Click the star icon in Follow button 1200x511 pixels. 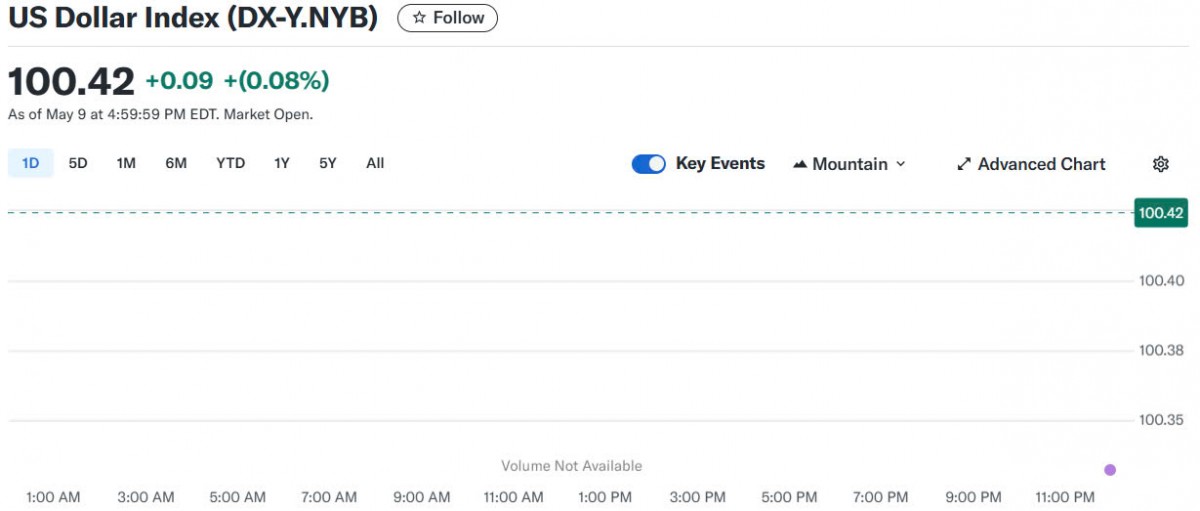tap(419, 18)
